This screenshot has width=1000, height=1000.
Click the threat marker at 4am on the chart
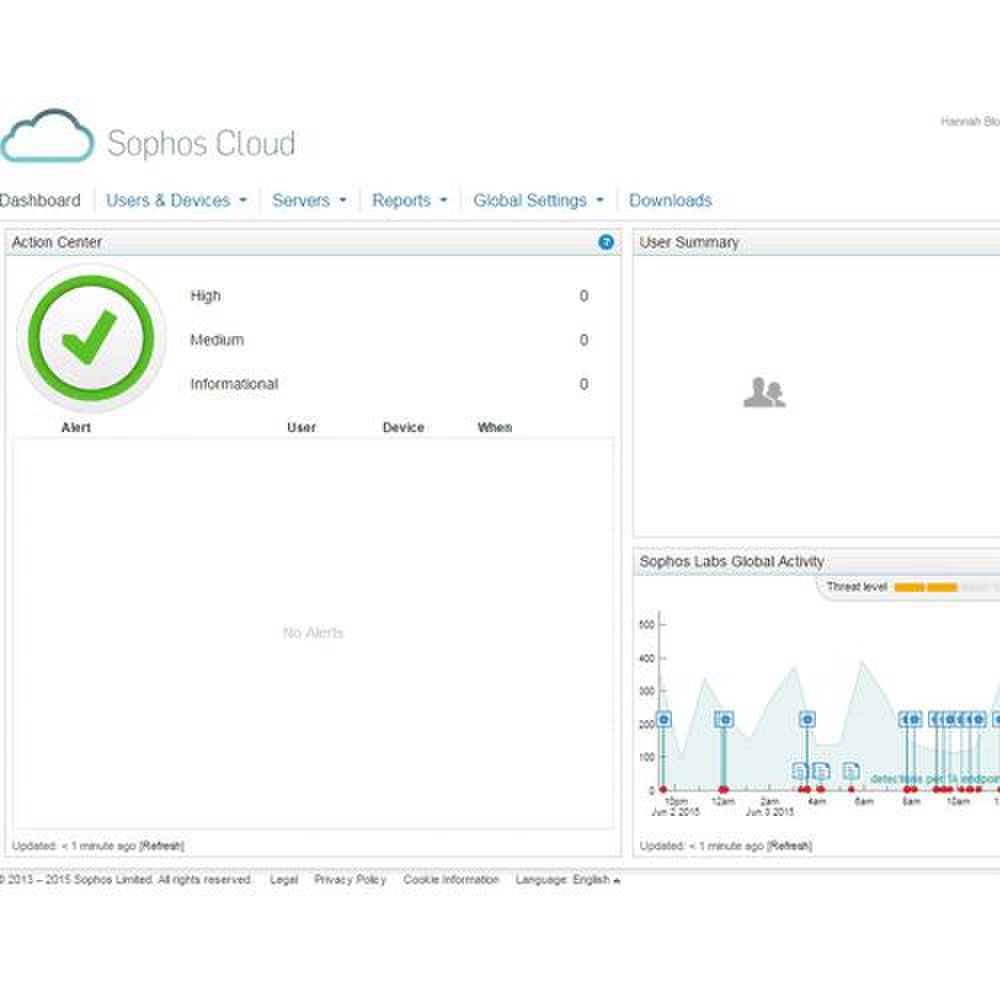(x=807, y=719)
